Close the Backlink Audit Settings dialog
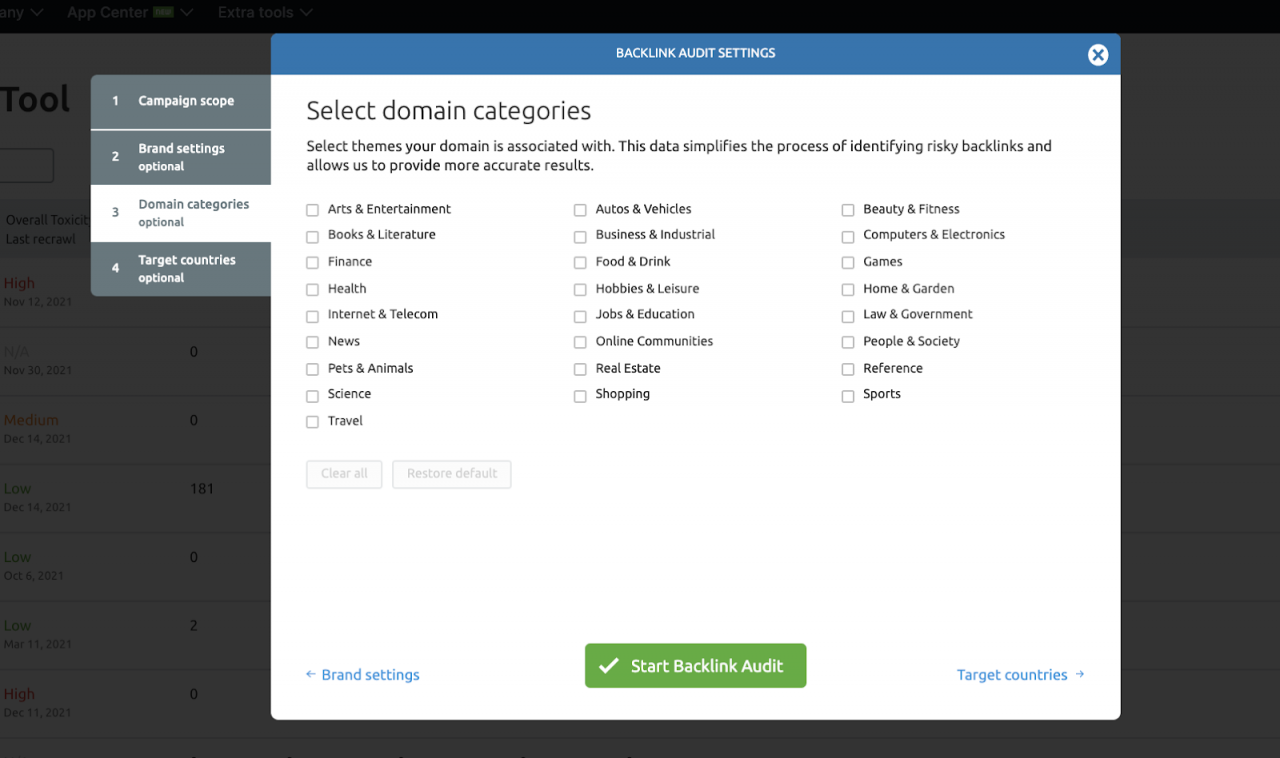Viewport: 1280px width, 758px height. point(1098,55)
